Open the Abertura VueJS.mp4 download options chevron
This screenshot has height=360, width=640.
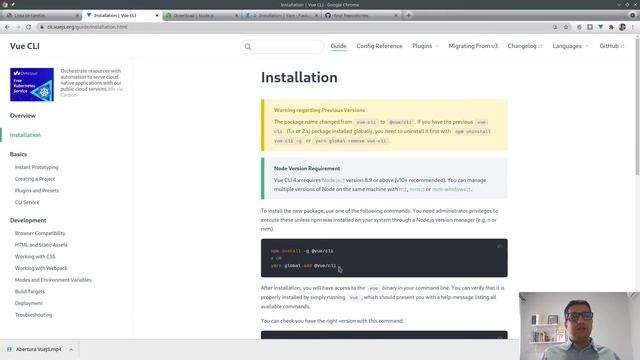coord(71,349)
